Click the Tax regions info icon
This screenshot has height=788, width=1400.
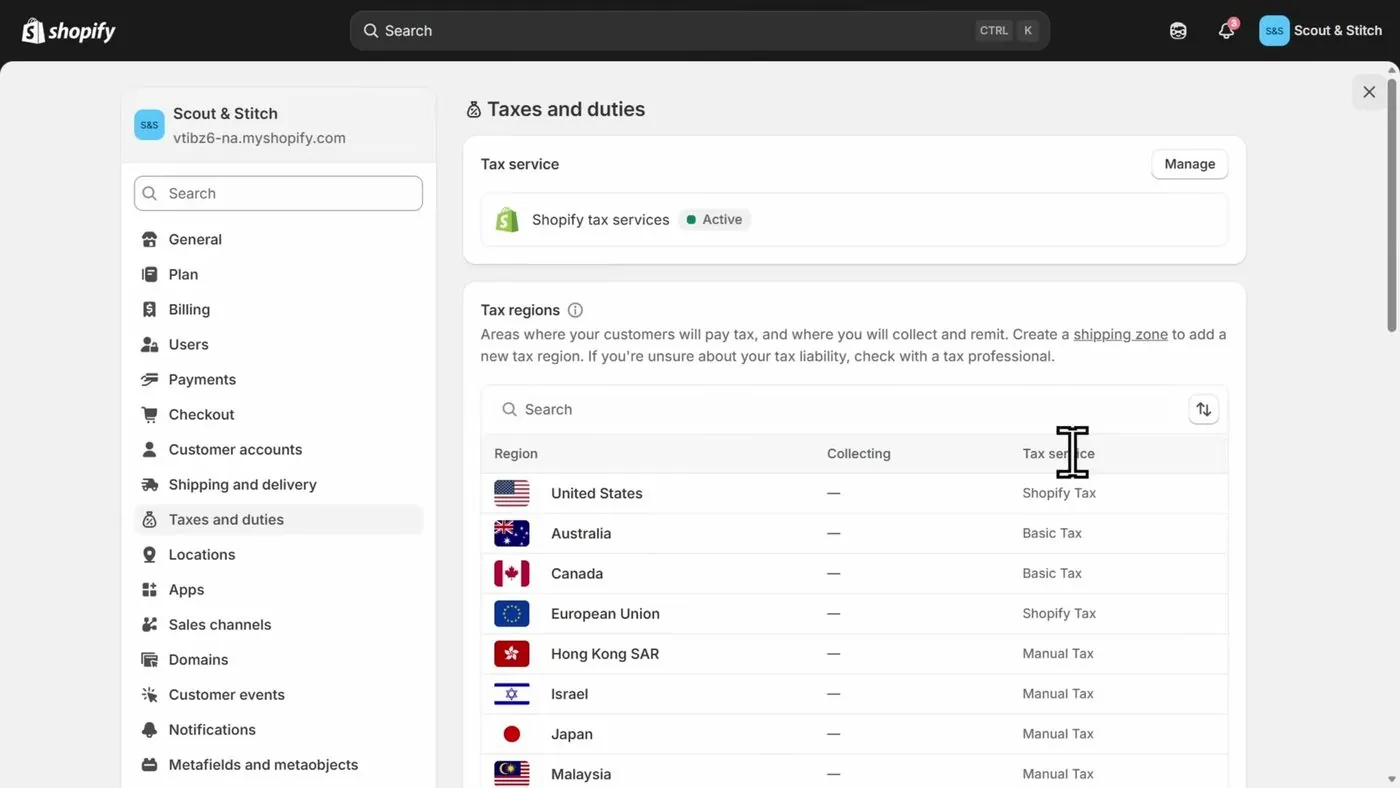(575, 310)
